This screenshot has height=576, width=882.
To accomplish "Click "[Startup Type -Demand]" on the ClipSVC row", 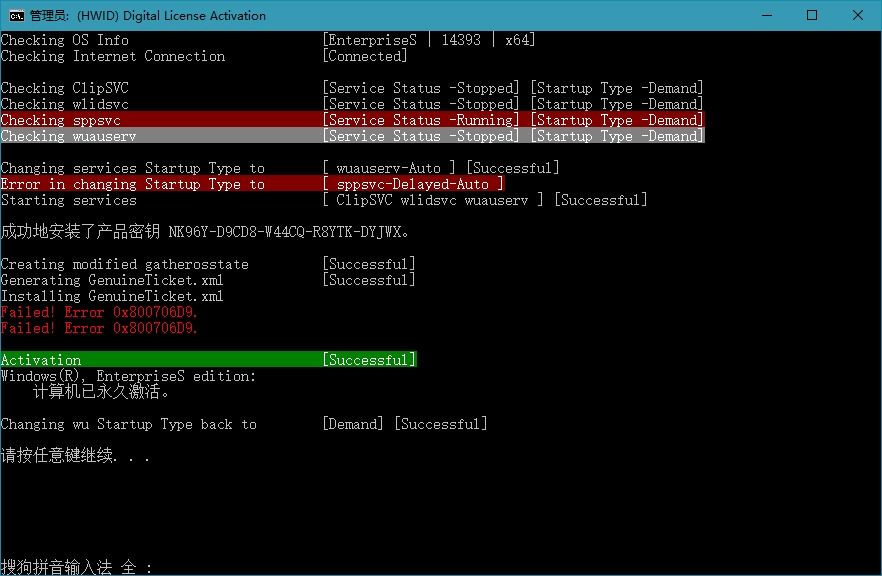I will tap(616, 88).
